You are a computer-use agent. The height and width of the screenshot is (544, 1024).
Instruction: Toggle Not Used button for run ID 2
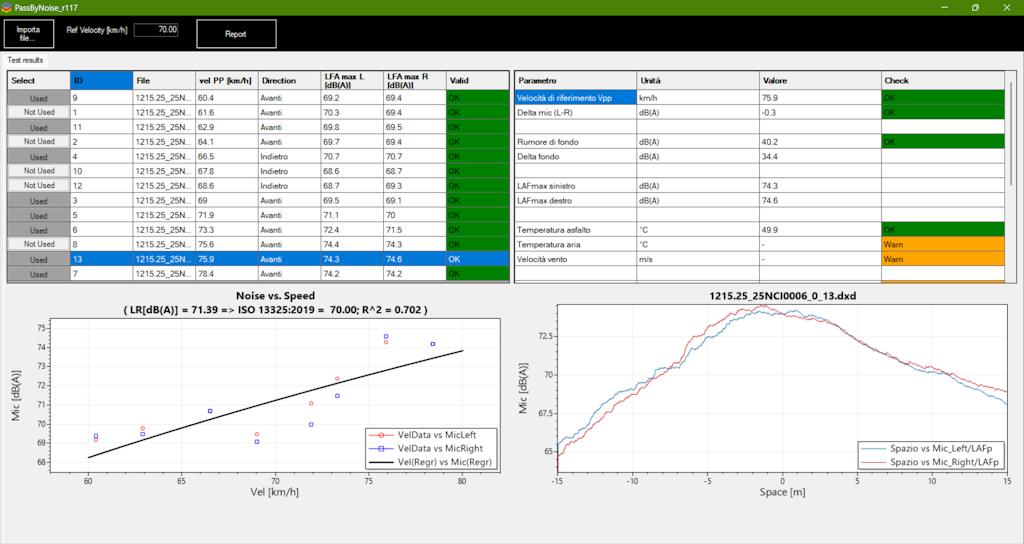tap(39, 142)
